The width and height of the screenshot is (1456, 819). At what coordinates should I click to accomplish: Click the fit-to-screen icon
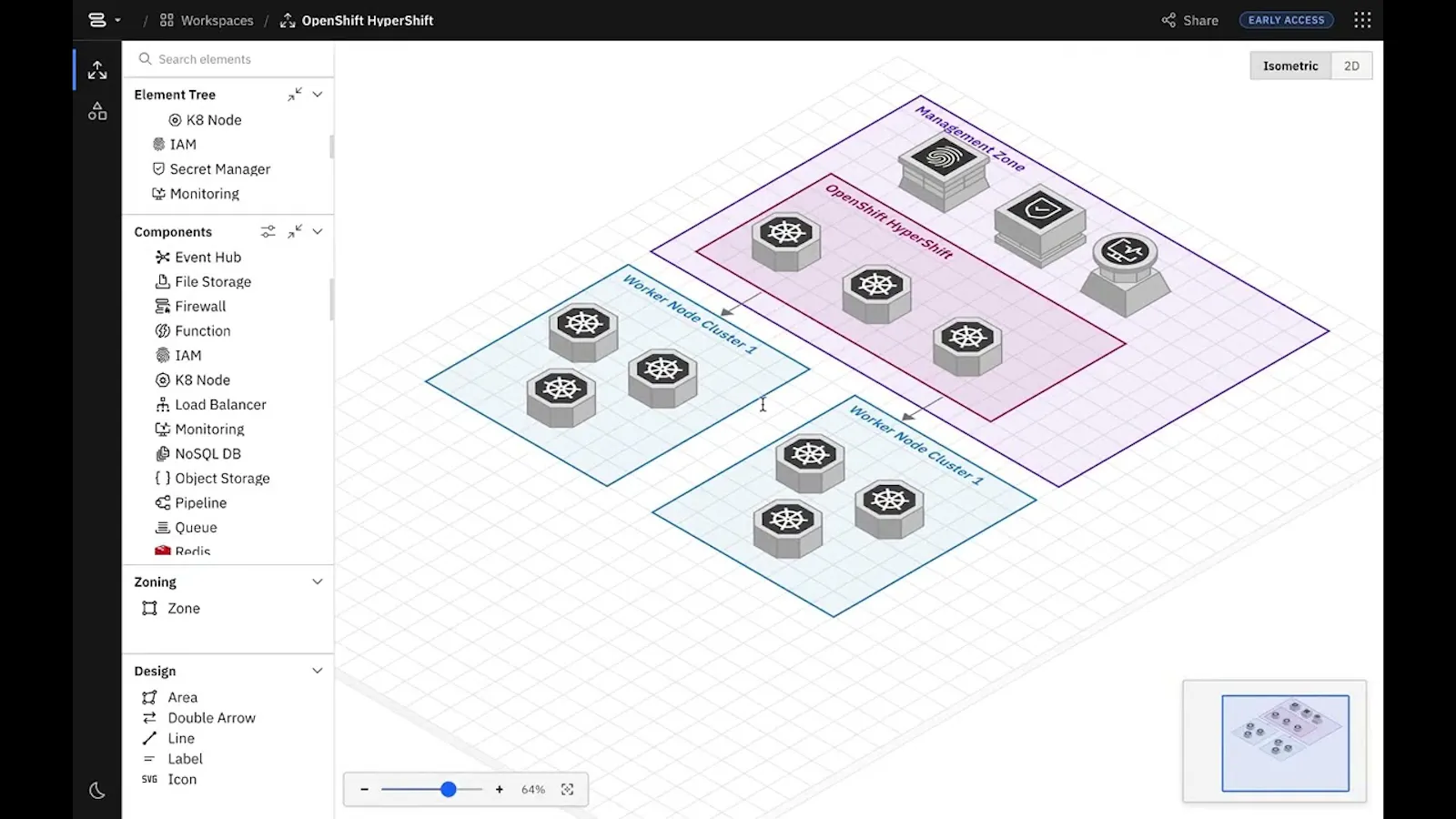pos(567,790)
